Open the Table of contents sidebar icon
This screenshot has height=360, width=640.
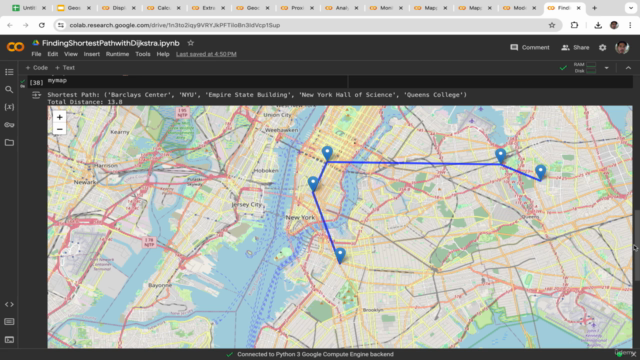point(9,72)
